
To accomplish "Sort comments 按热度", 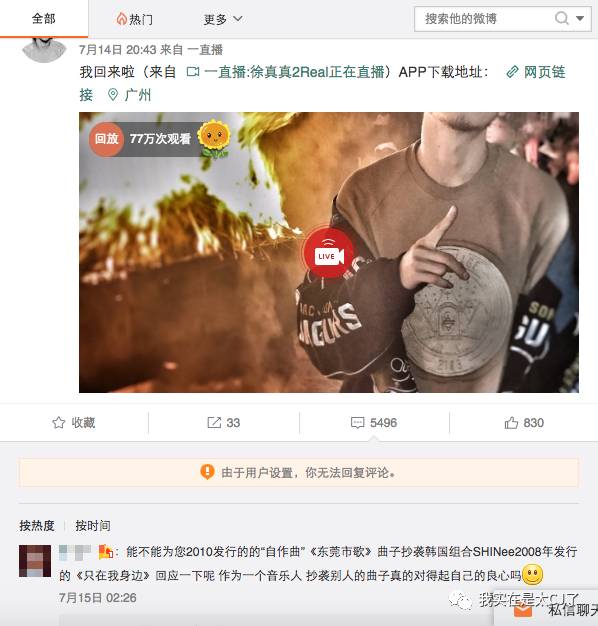I will tap(37, 526).
